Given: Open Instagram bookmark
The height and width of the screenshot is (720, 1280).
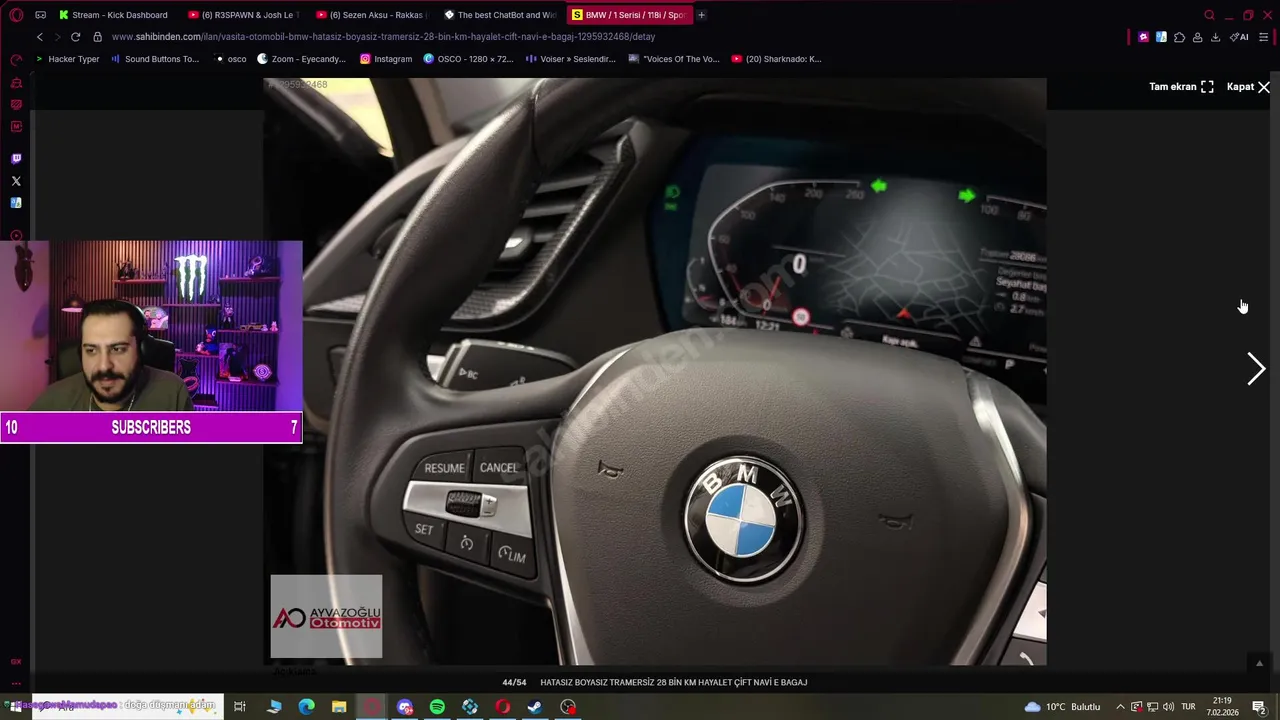Looking at the screenshot, I should (x=386, y=59).
